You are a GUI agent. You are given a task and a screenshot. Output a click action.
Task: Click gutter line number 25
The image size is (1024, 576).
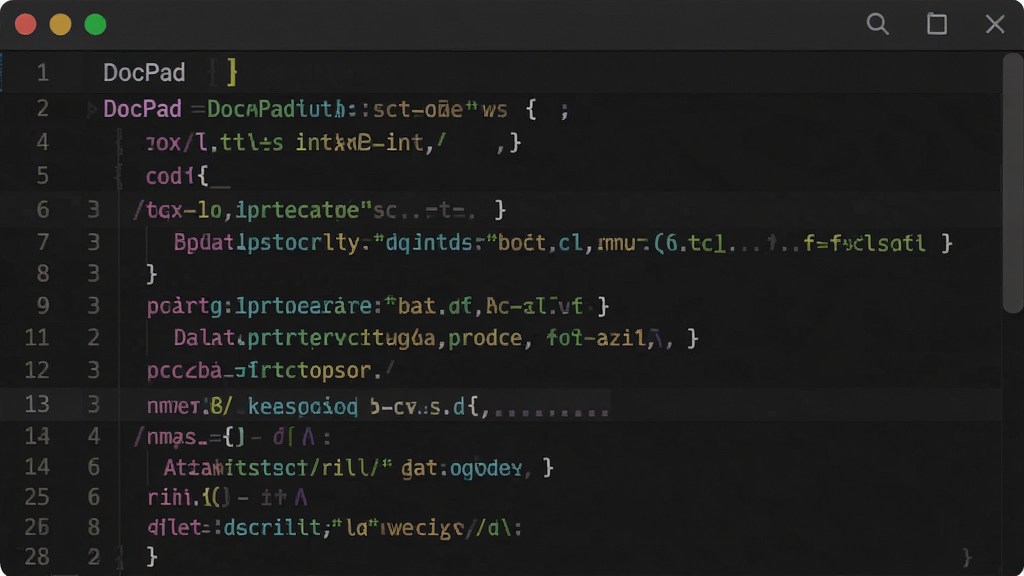coord(37,497)
